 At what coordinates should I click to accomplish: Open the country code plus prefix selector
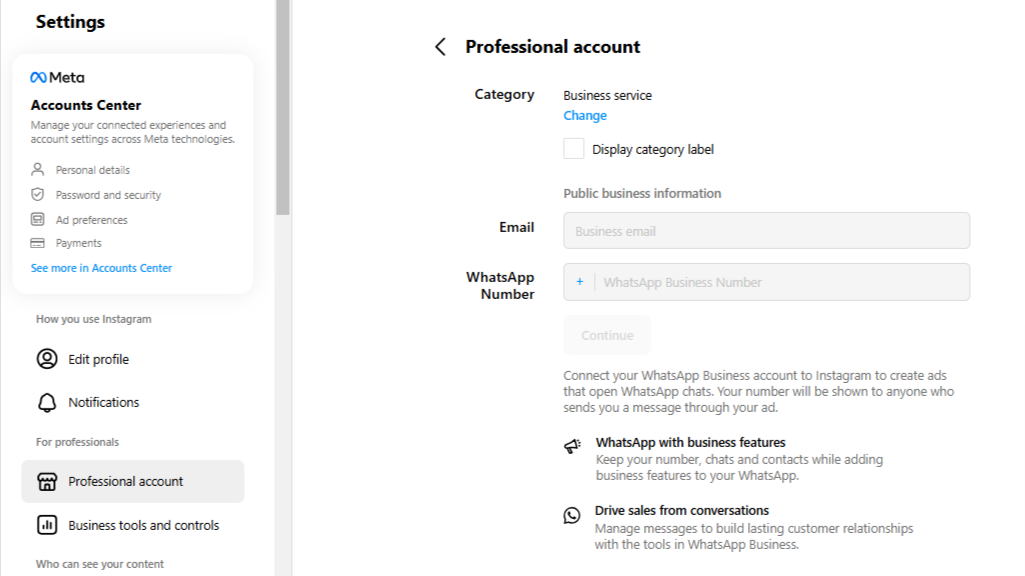tap(579, 282)
